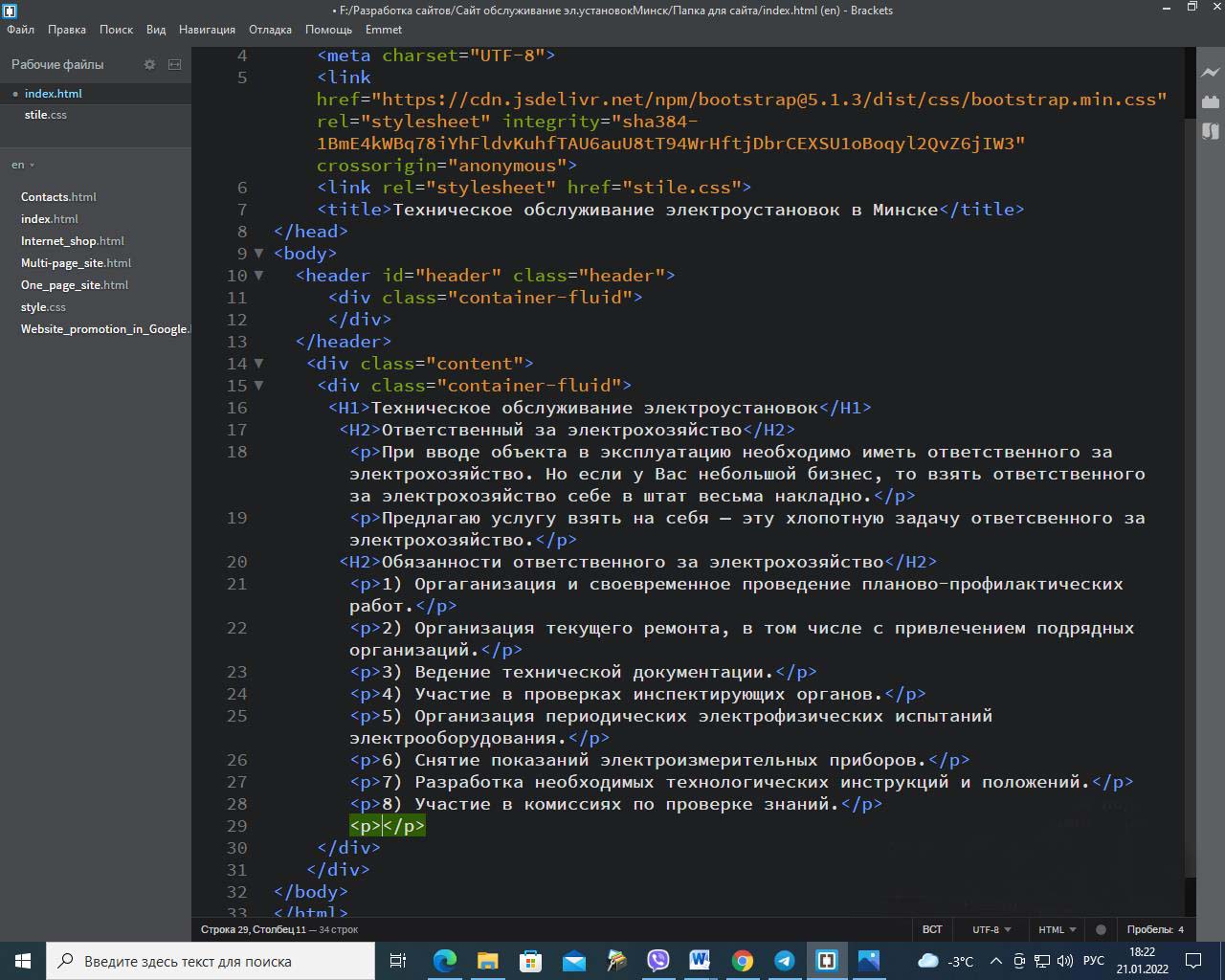Start Live Preview with the lightning icon
This screenshot has width=1225, height=980.
1211,72
